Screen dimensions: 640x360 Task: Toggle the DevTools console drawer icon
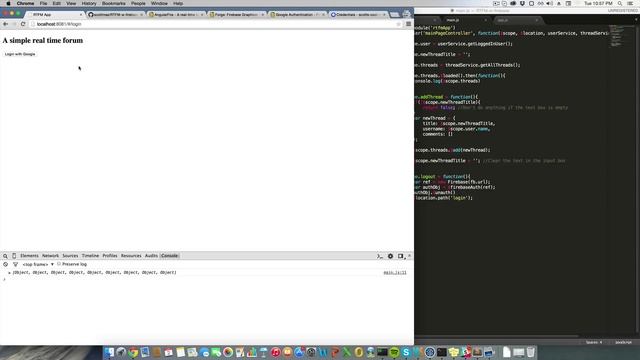[x=380, y=256]
